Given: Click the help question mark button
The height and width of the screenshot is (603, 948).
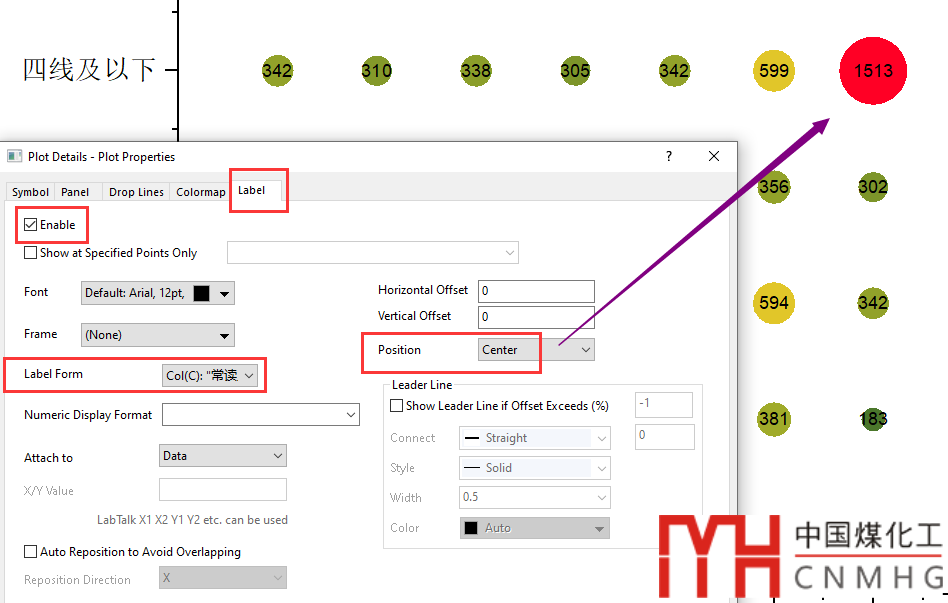Looking at the screenshot, I should tap(669, 156).
